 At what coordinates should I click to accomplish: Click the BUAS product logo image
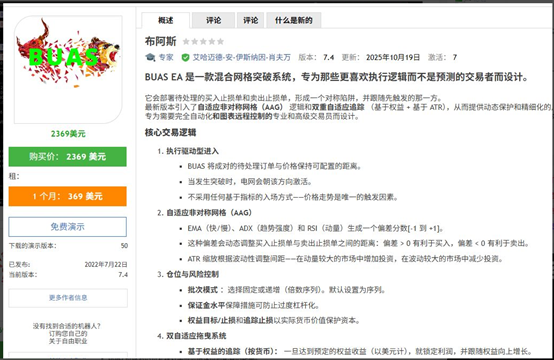[68, 70]
